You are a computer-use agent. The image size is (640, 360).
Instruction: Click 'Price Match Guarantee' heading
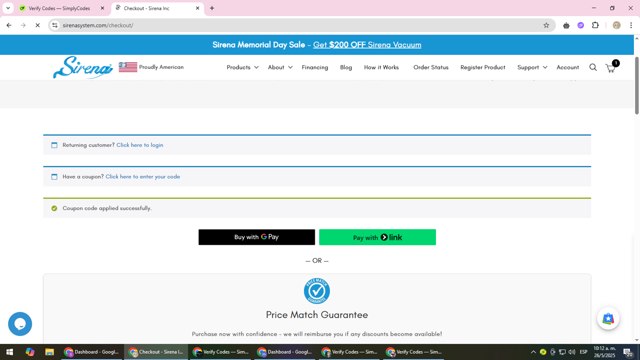(317, 315)
